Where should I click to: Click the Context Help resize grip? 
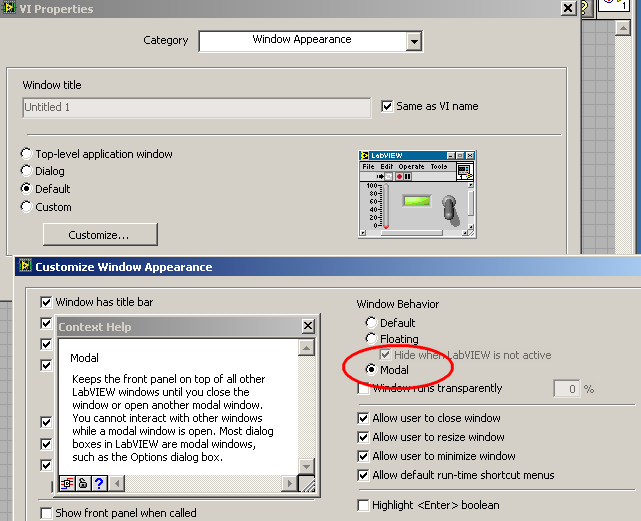click(x=307, y=483)
